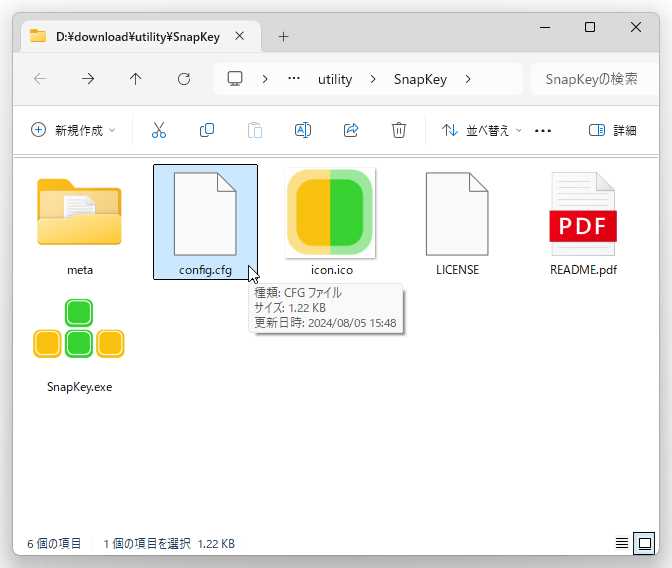Image resolution: width=672 pixels, height=568 pixels.
Task: Go up one folder level
Action: [135, 79]
